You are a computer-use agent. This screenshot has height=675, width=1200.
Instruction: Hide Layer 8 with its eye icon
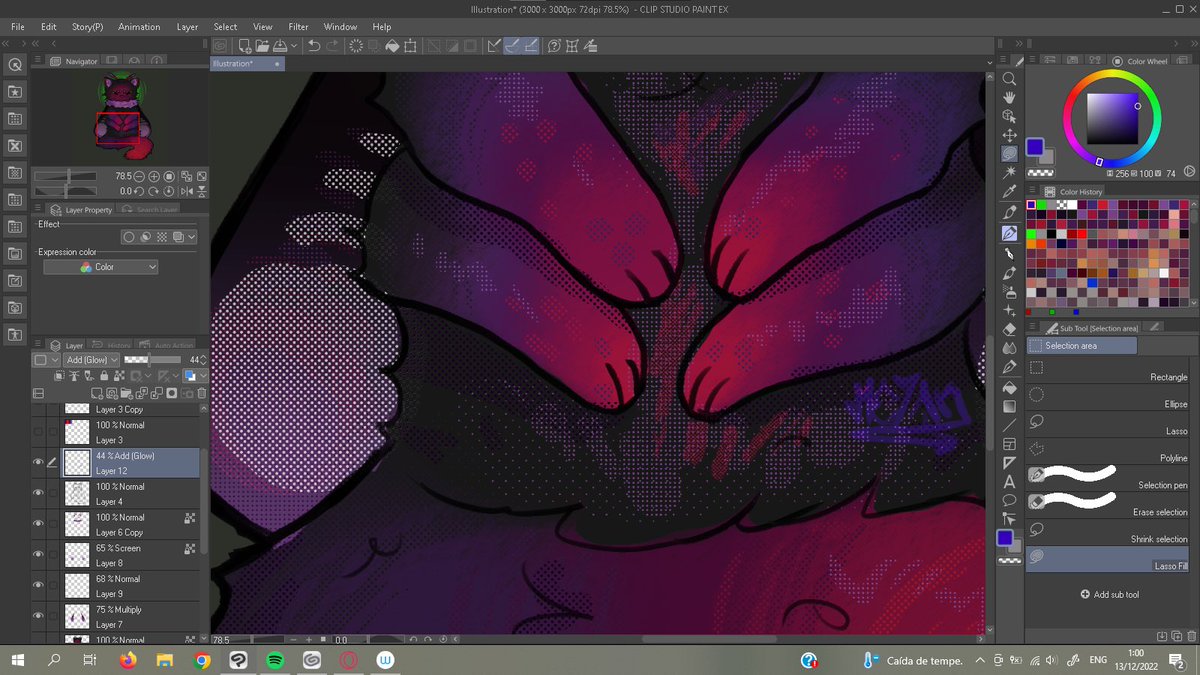click(38, 554)
